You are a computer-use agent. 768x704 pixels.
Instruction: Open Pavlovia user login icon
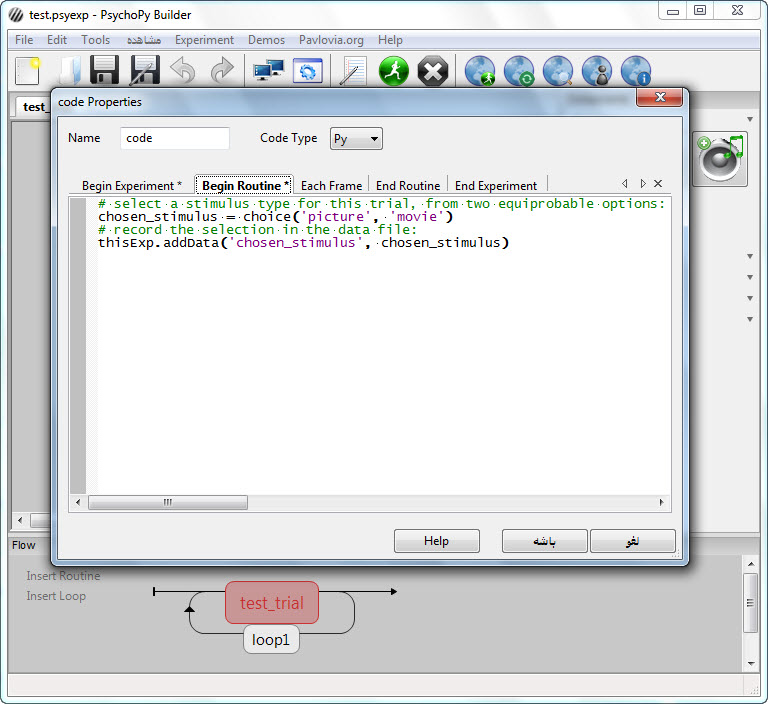(x=597, y=71)
